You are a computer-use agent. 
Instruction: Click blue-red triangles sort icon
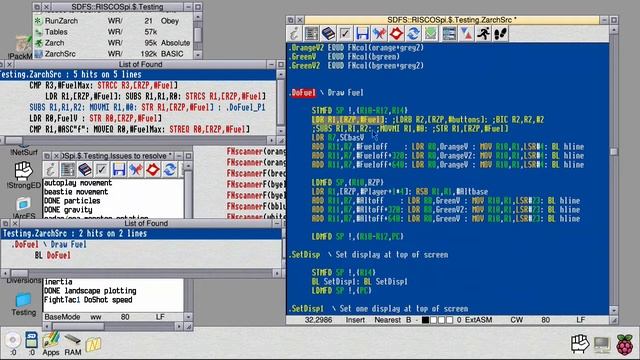click(x=466, y=33)
